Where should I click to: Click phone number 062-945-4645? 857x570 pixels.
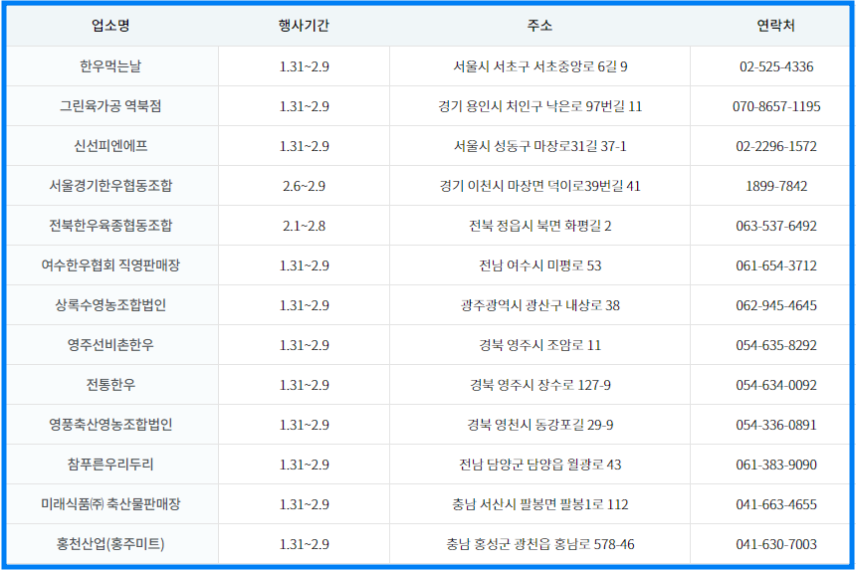tap(776, 305)
